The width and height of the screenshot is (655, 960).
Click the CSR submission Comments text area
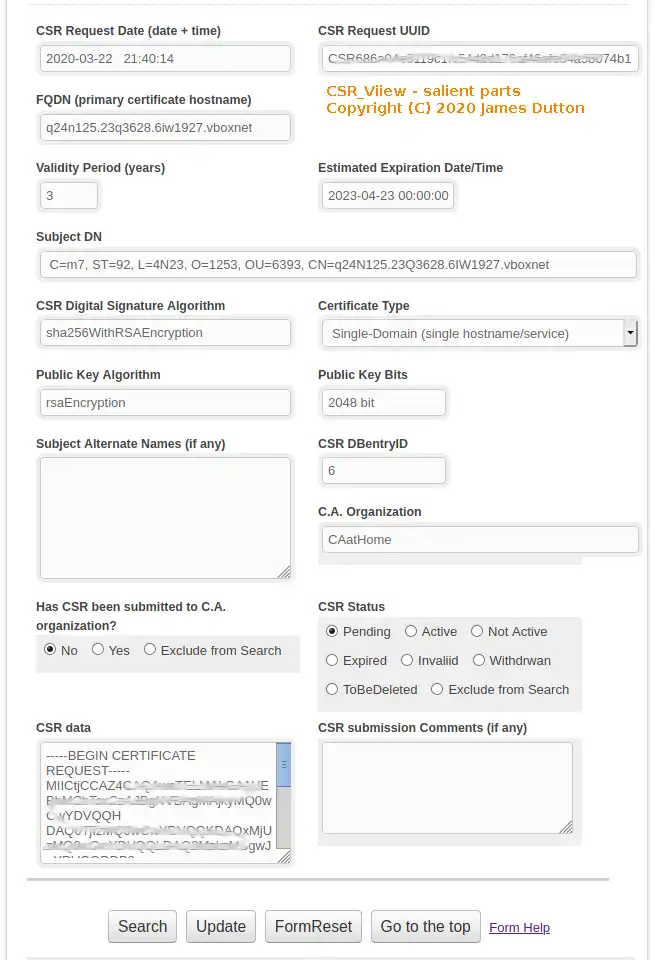click(x=447, y=788)
